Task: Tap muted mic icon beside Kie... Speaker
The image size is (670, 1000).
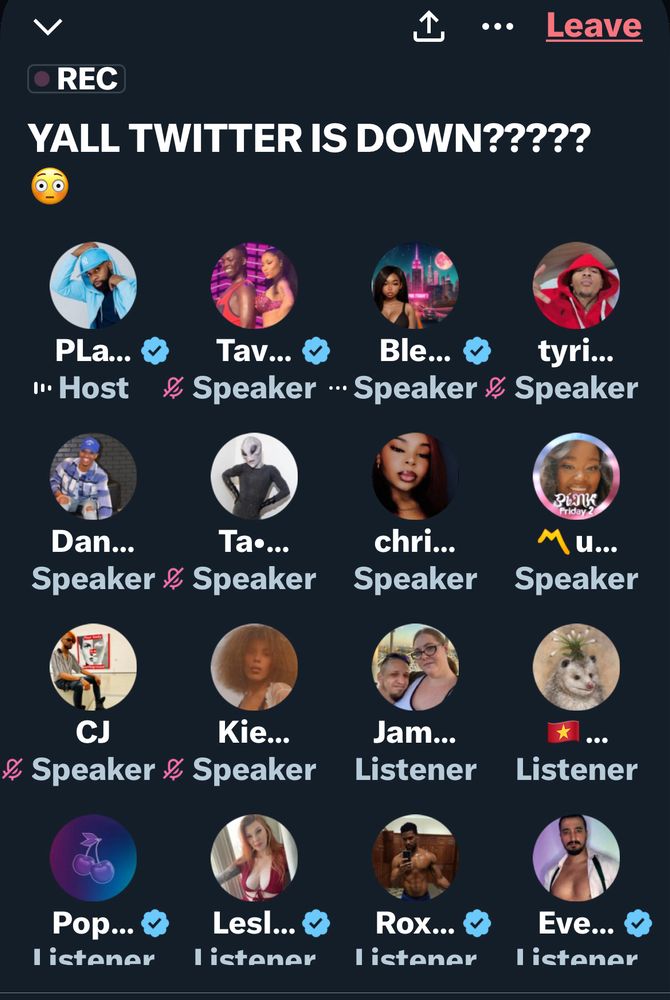Action: [173, 770]
